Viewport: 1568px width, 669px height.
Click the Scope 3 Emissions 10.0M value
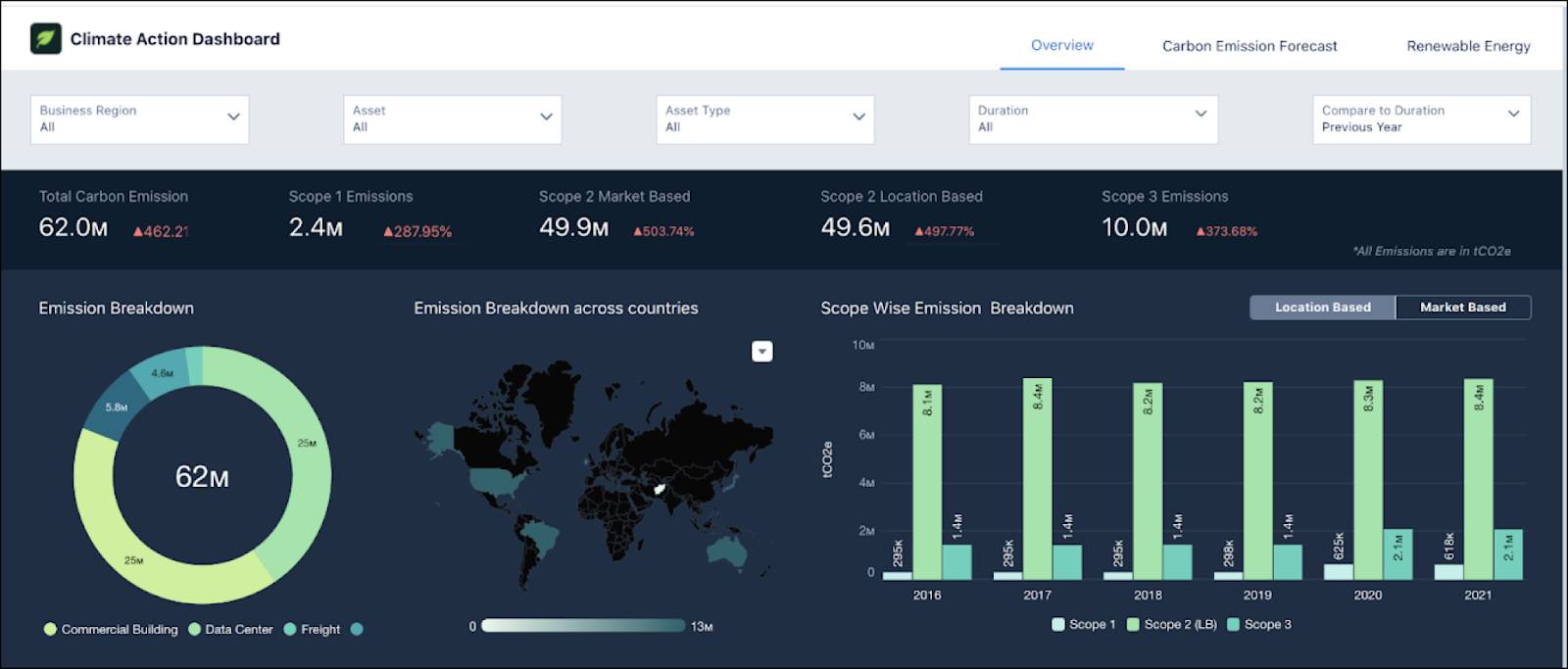click(x=1135, y=227)
